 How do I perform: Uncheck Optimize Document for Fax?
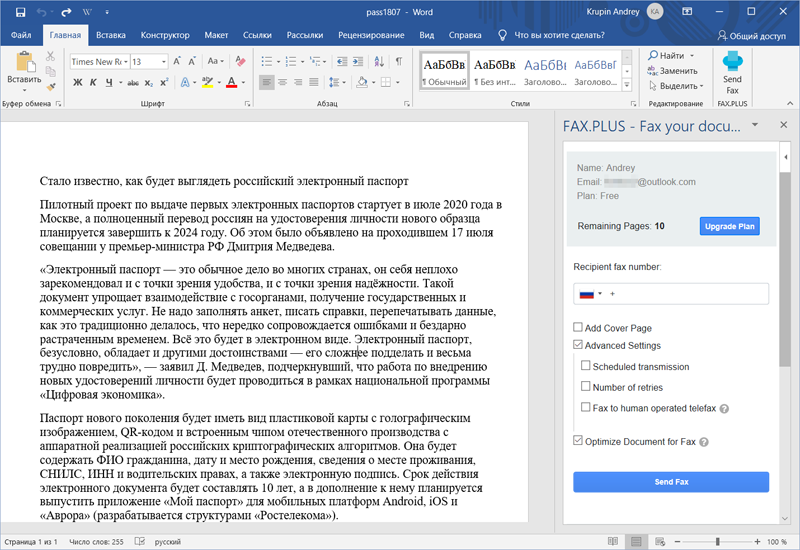pos(579,441)
